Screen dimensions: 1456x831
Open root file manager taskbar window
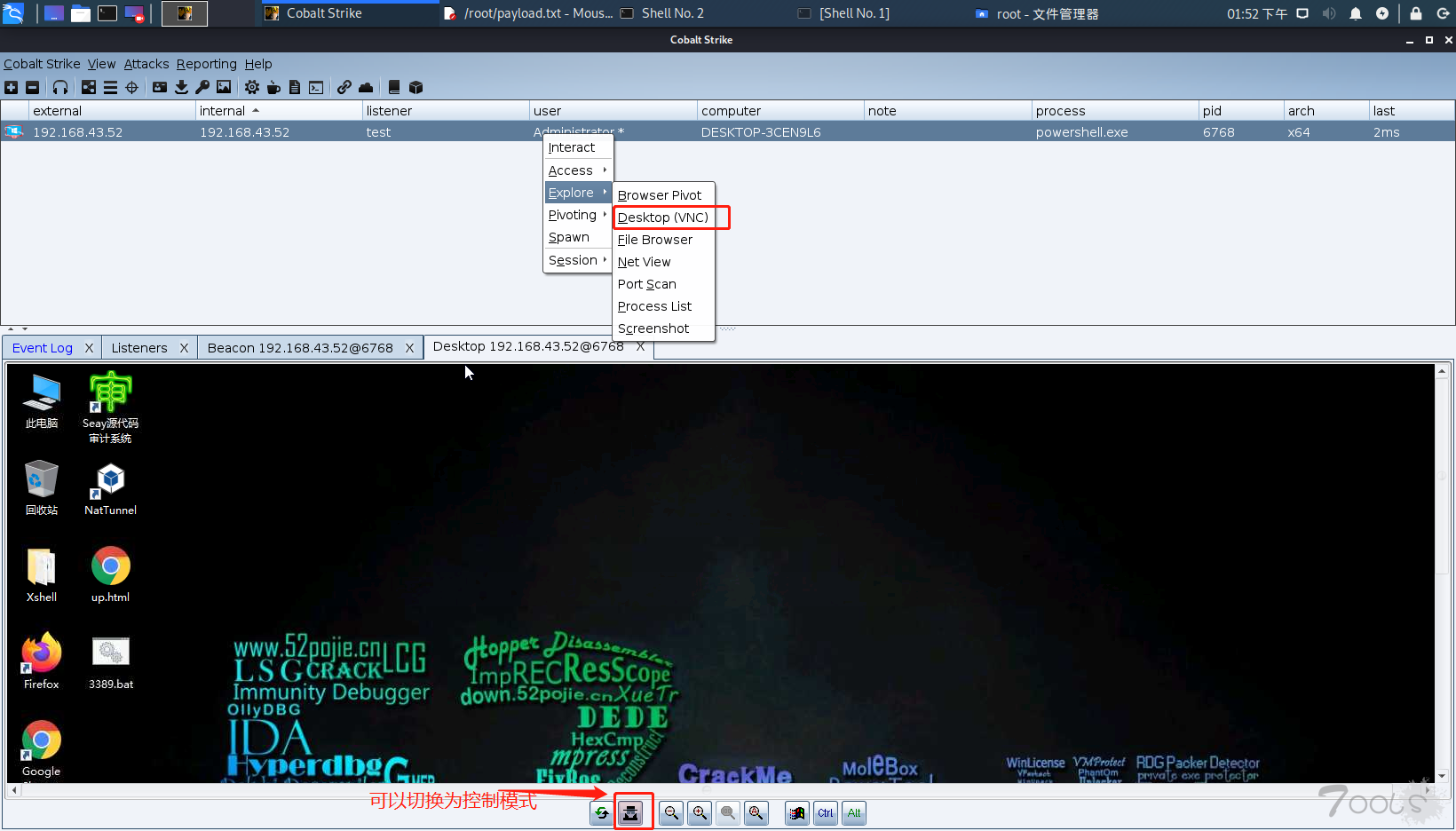point(1037,13)
